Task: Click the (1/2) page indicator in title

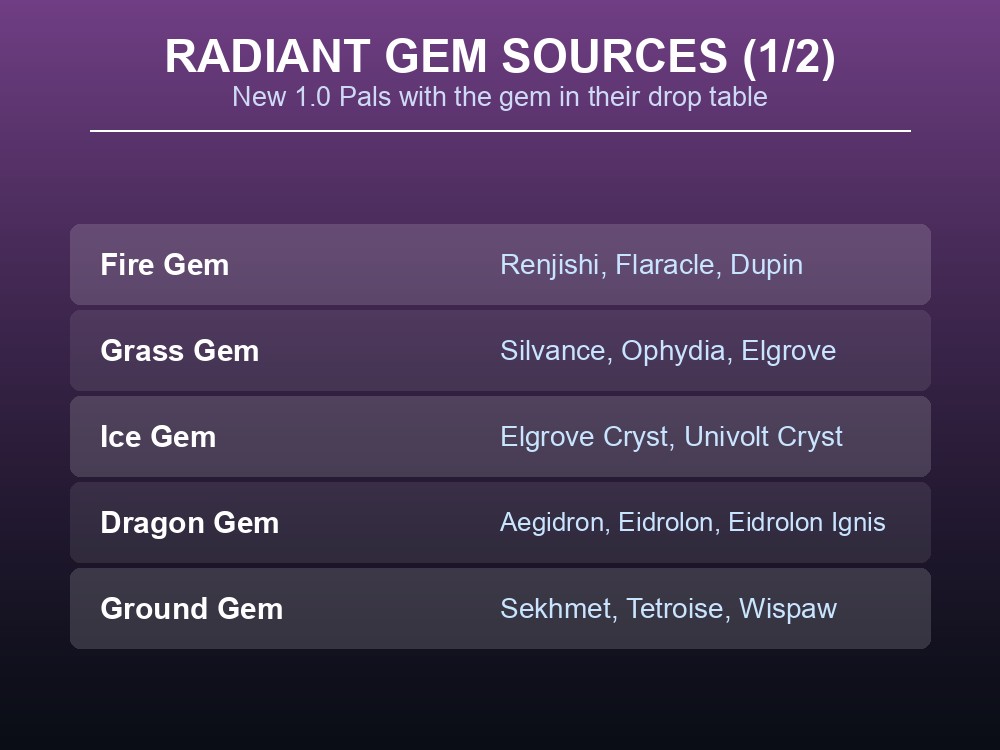Action: (789, 56)
